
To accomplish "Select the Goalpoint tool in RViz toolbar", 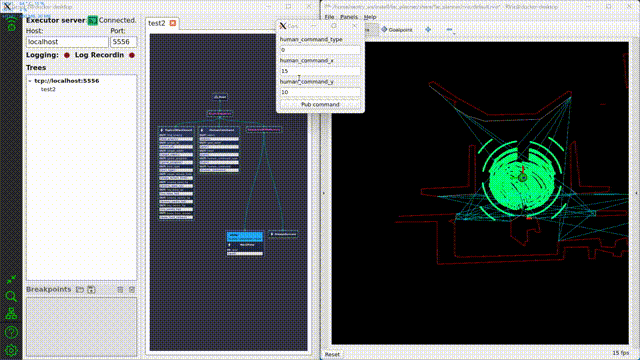I will 397,30.
